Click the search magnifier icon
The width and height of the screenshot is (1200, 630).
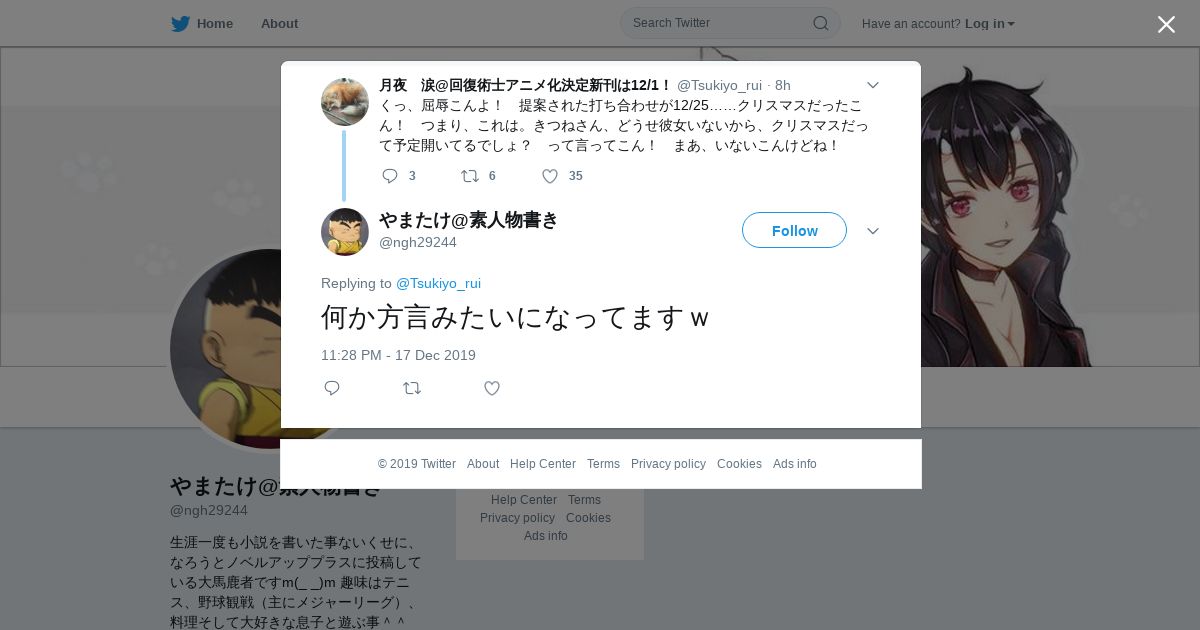tap(820, 23)
